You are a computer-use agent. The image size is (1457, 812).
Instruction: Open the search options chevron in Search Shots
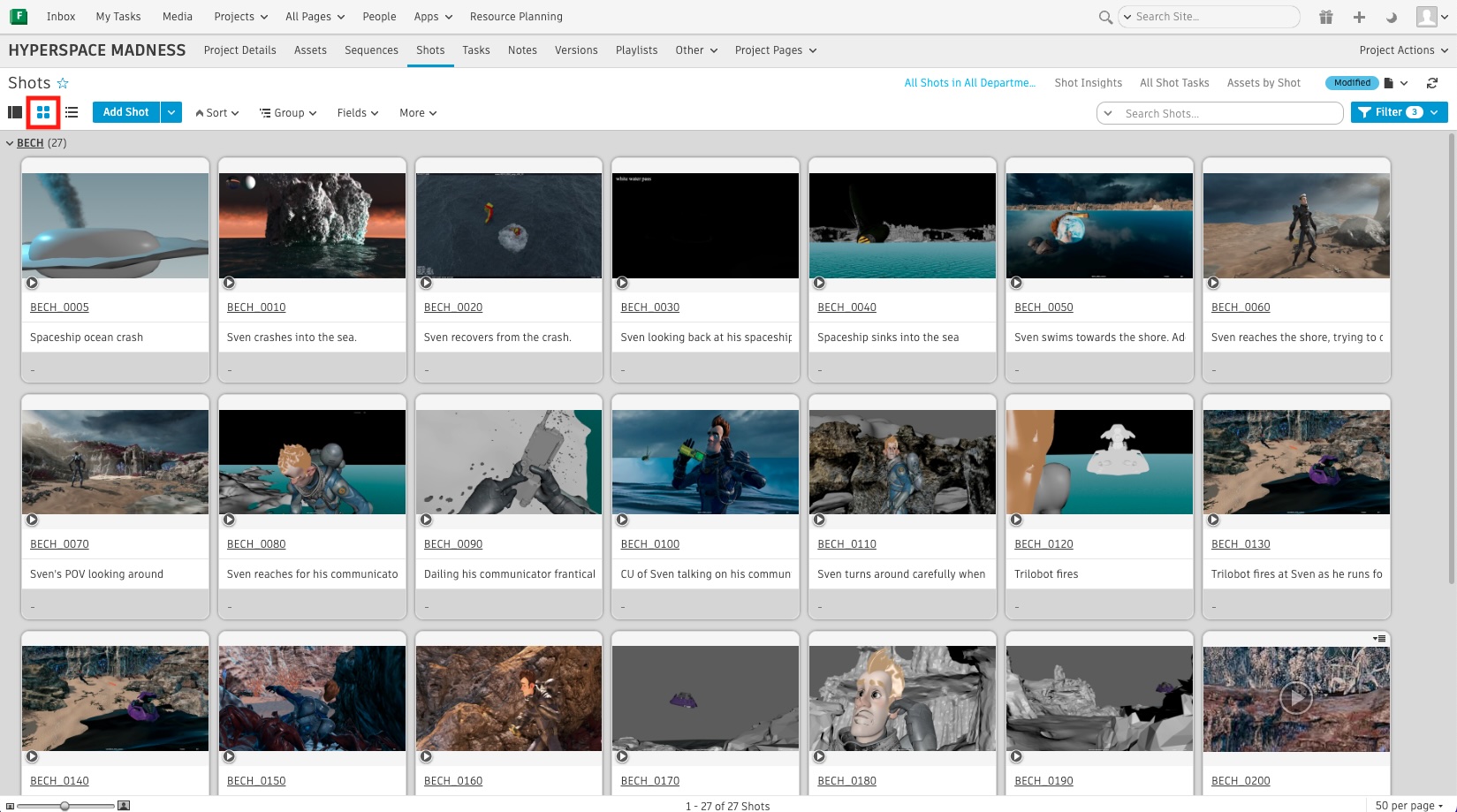pos(1108,113)
